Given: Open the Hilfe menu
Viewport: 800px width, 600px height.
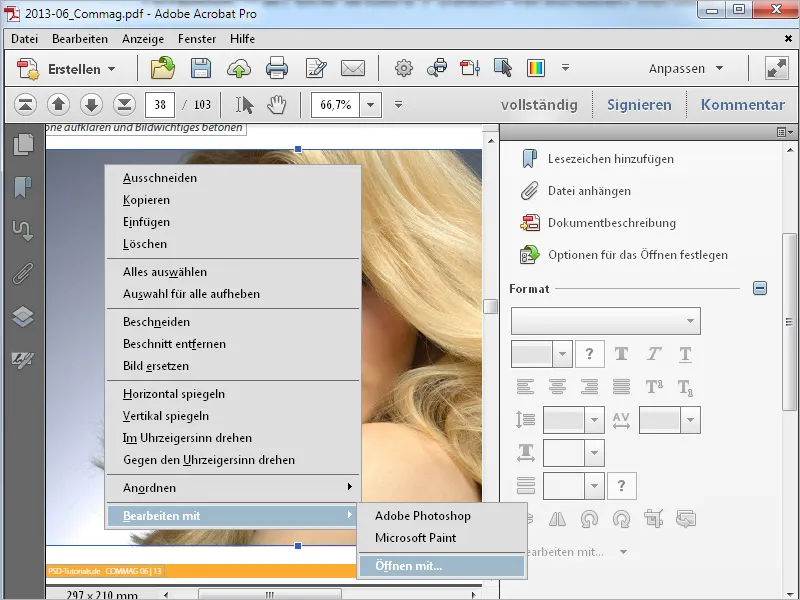Looking at the screenshot, I should (242, 39).
